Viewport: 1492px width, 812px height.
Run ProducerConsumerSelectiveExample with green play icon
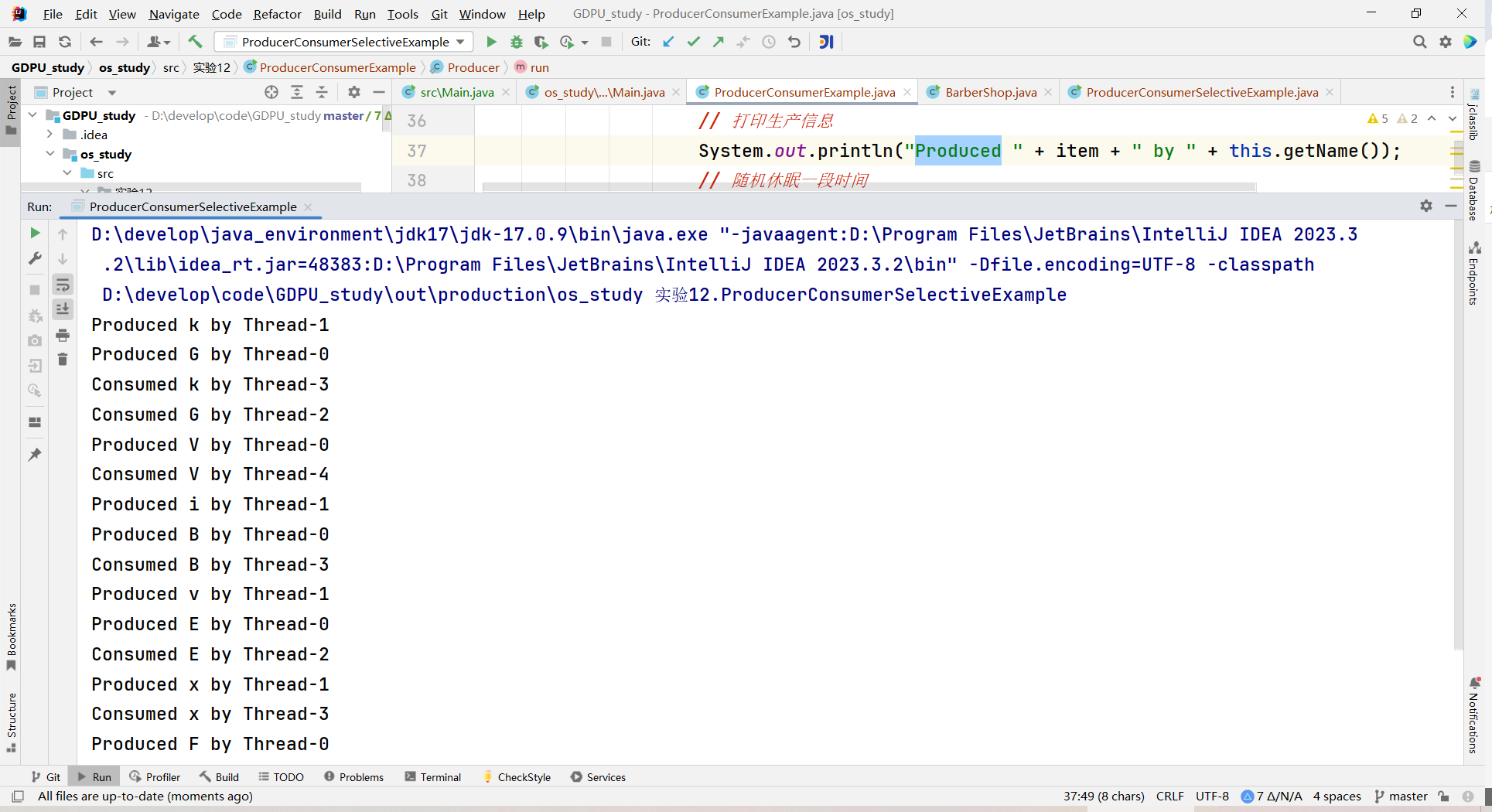(x=491, y=42)
